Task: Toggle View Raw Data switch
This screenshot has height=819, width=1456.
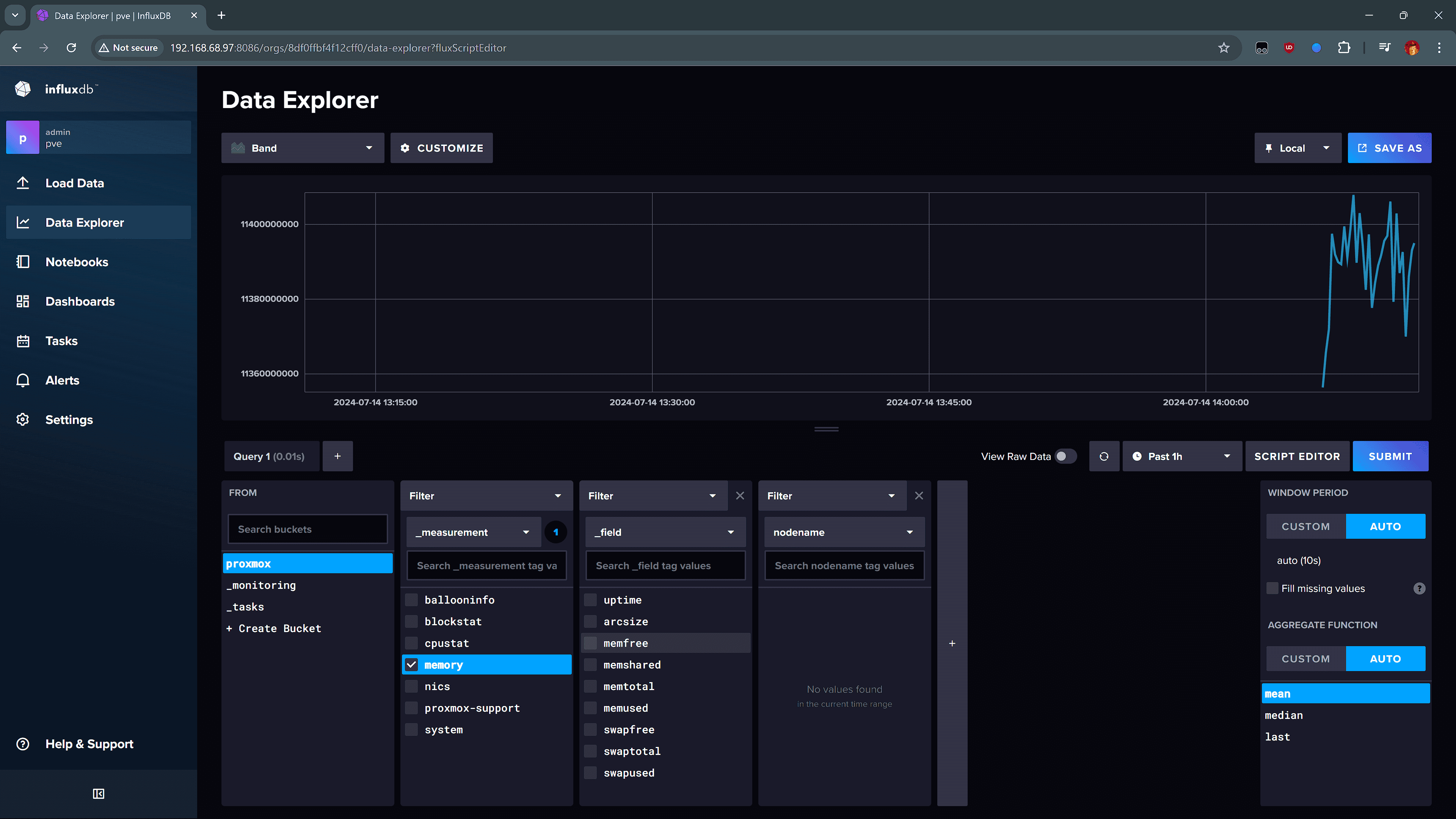Action: click(1066, 456)
